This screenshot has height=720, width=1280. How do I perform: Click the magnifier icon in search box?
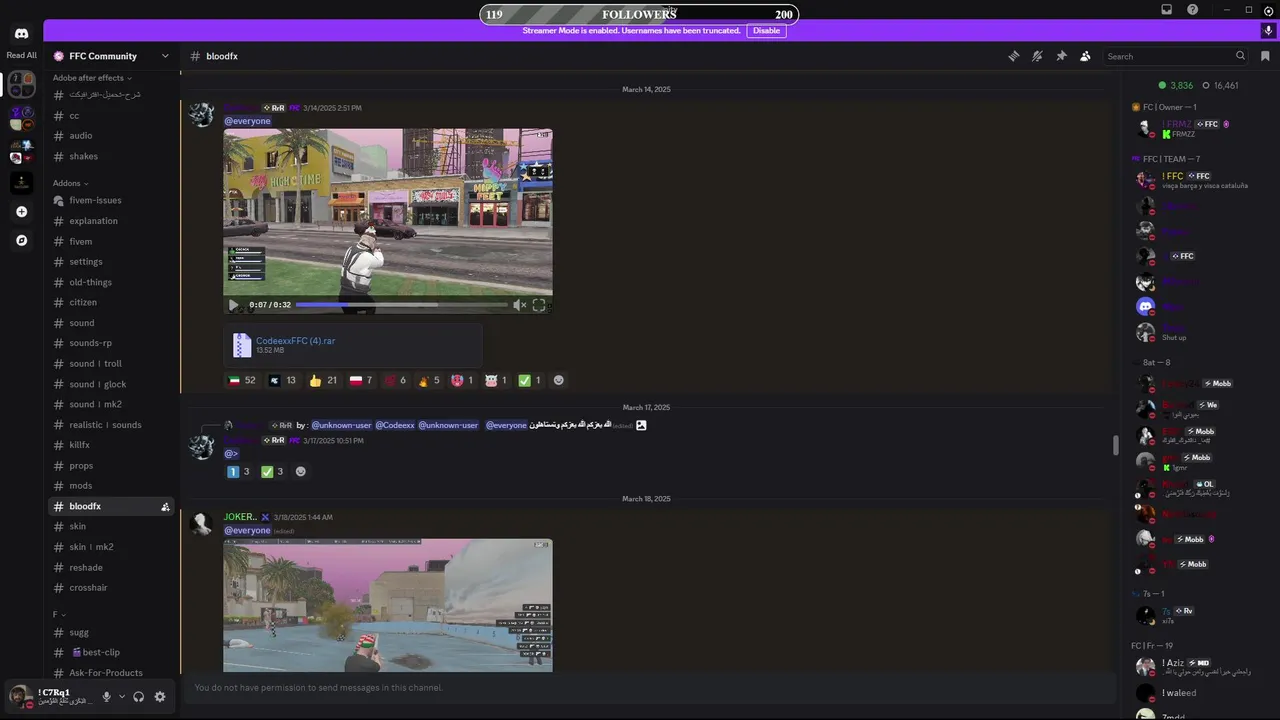(x=1240, y=56)
